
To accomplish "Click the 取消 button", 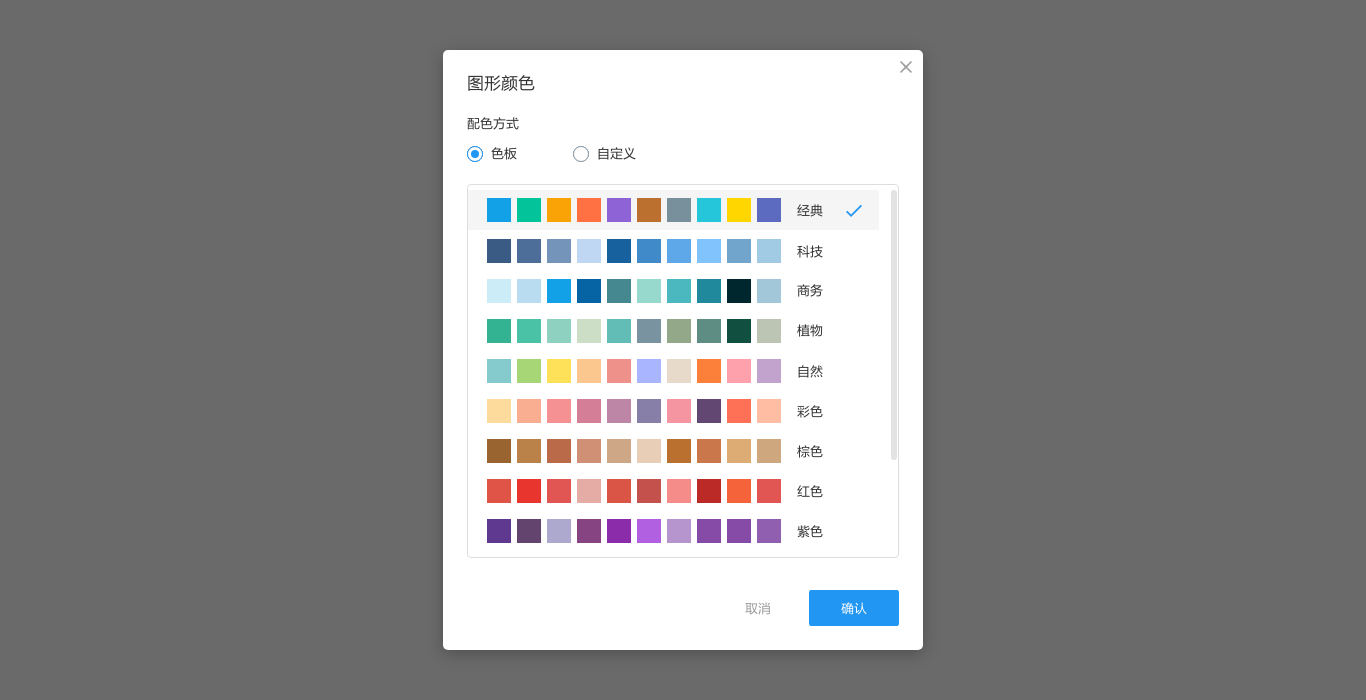I will click(x=758, y=608).
